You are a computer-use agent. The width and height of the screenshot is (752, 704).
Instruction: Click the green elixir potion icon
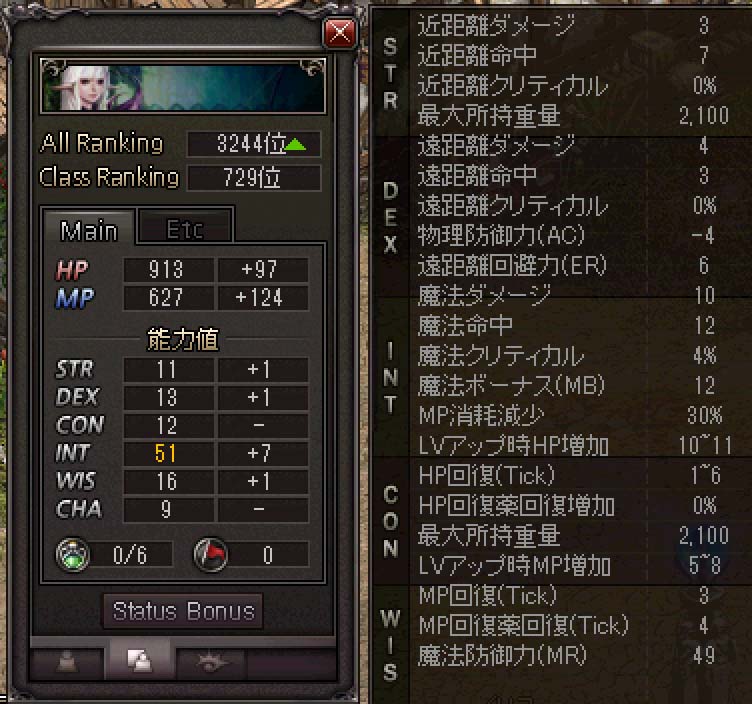point(73,555)
